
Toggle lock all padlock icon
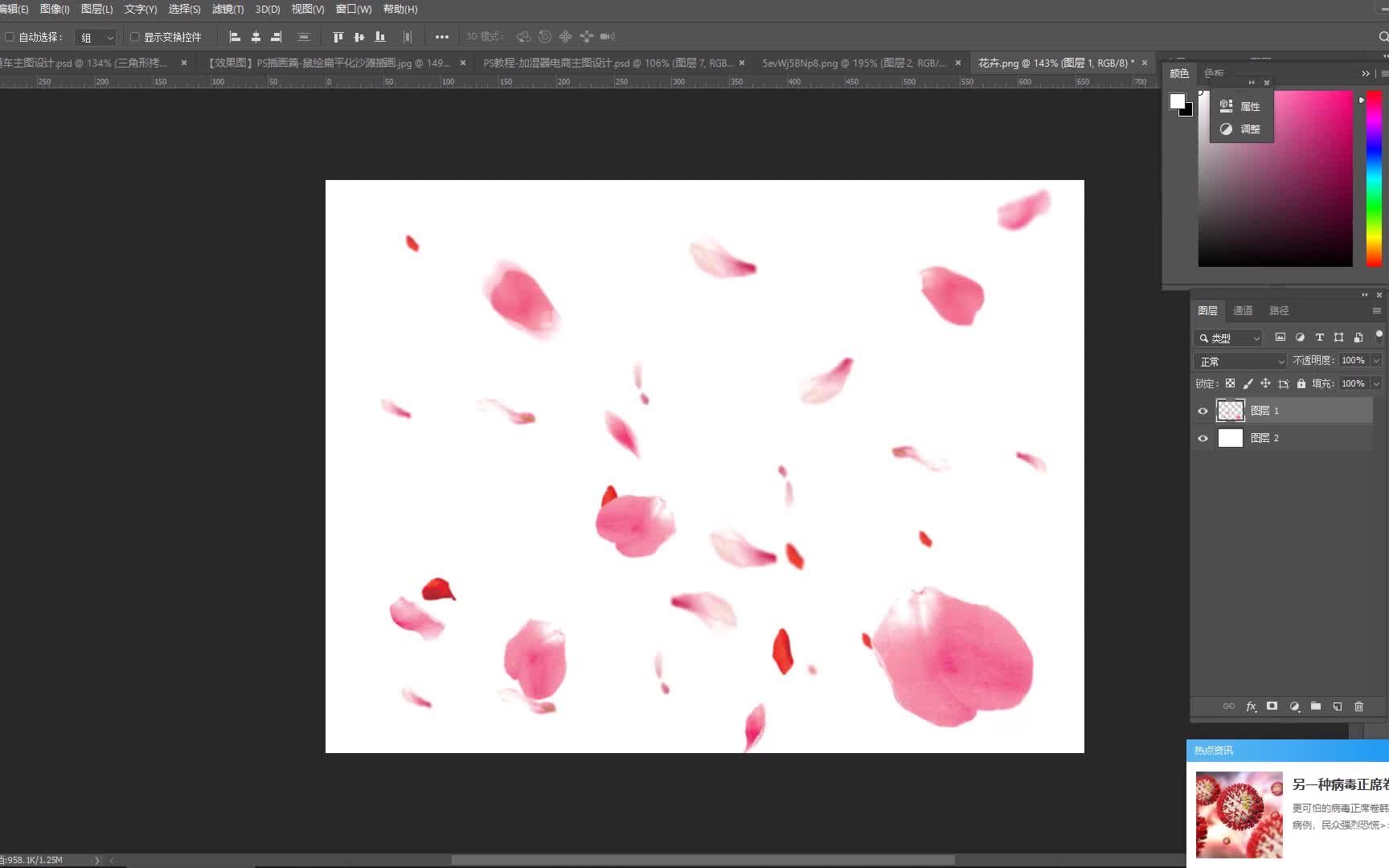tap(1301, 383)
